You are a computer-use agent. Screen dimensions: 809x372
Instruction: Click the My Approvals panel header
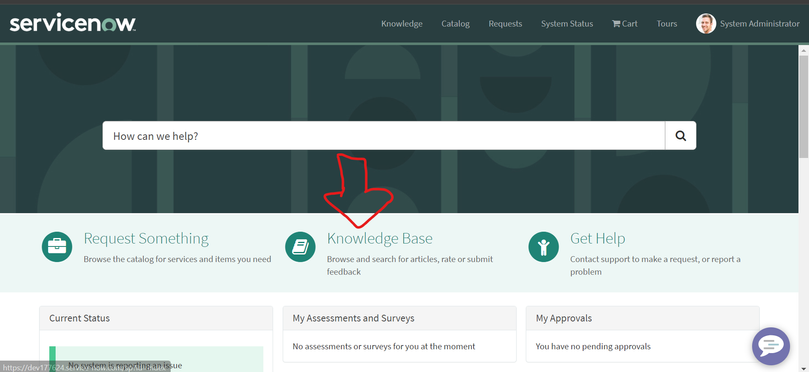pyautogui.click(x=642, y=318)
